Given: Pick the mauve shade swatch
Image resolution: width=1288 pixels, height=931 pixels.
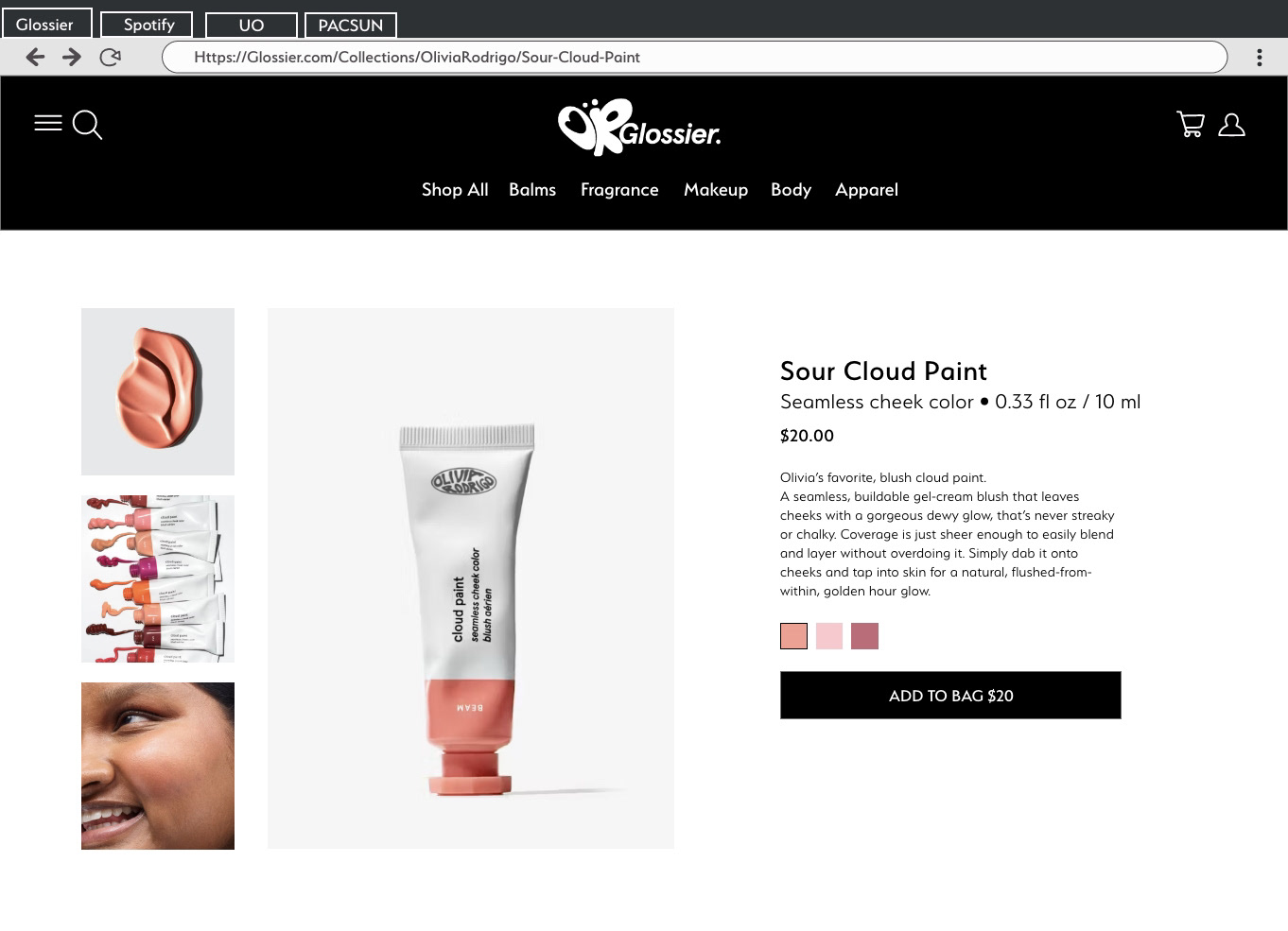Looking at the screenshot, I should pyautogui.click(x=864, y=636).
